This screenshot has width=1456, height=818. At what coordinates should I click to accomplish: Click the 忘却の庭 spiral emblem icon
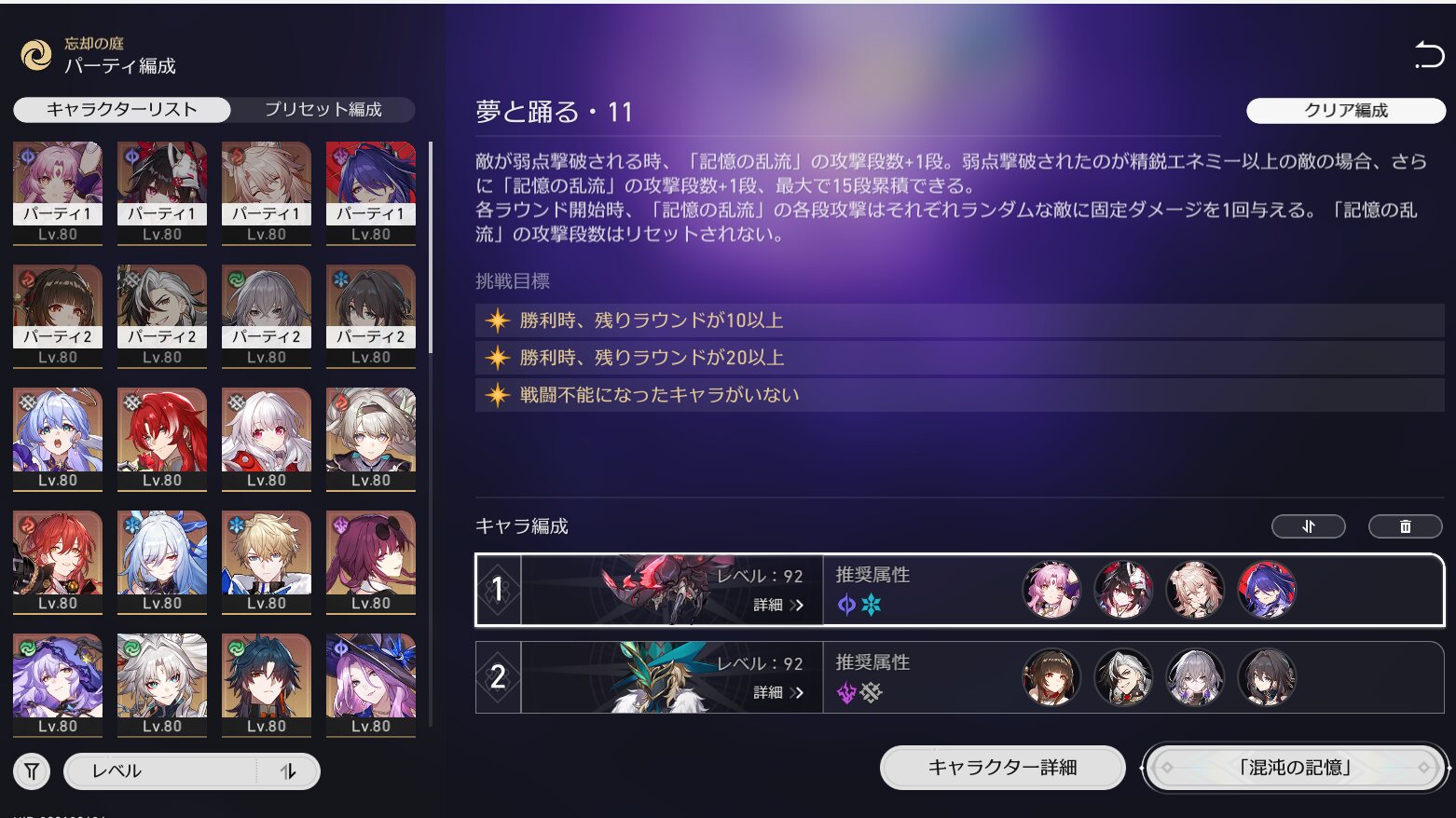coord(36,55)
